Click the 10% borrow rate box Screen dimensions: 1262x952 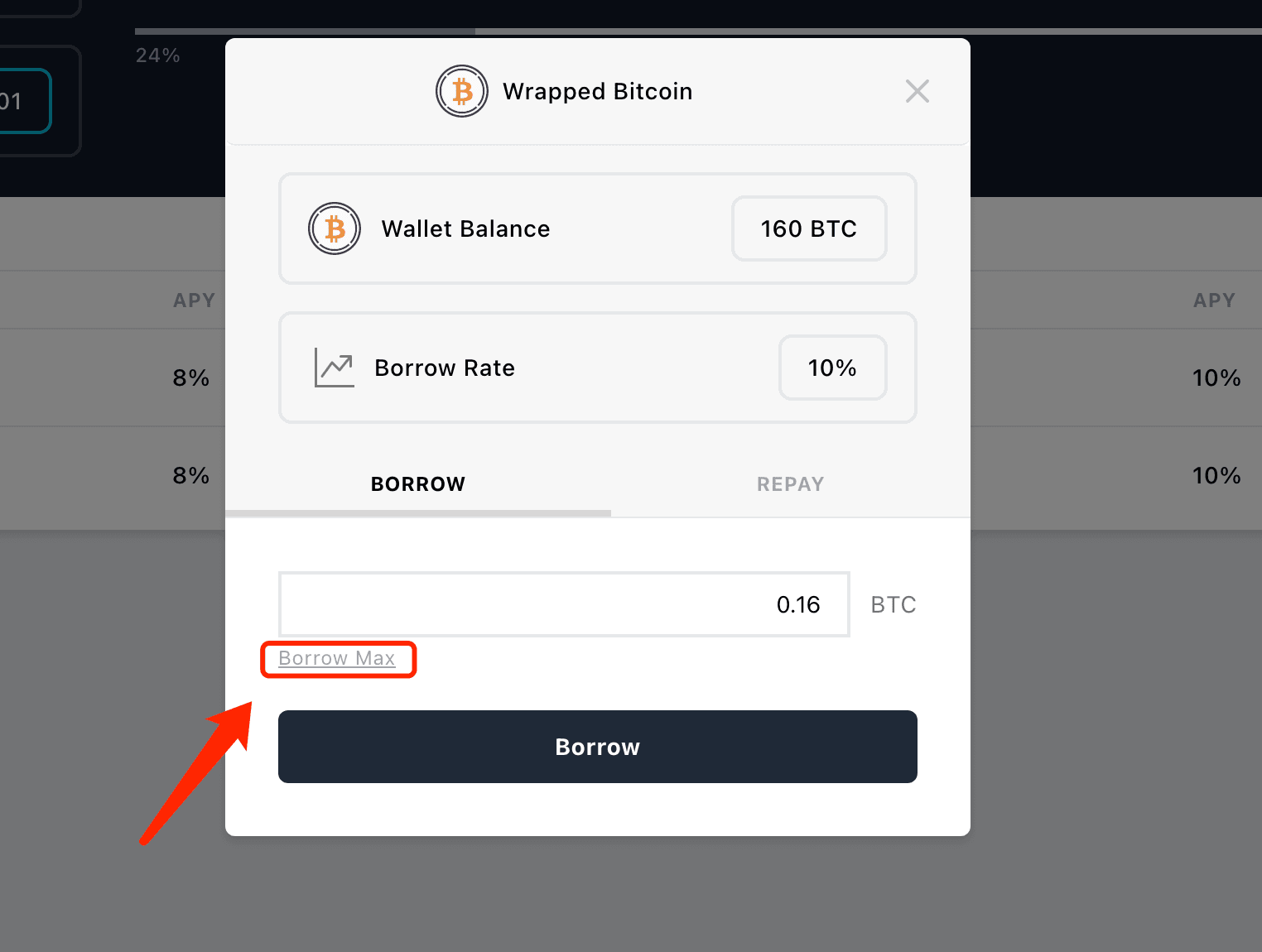pos(832,368)
